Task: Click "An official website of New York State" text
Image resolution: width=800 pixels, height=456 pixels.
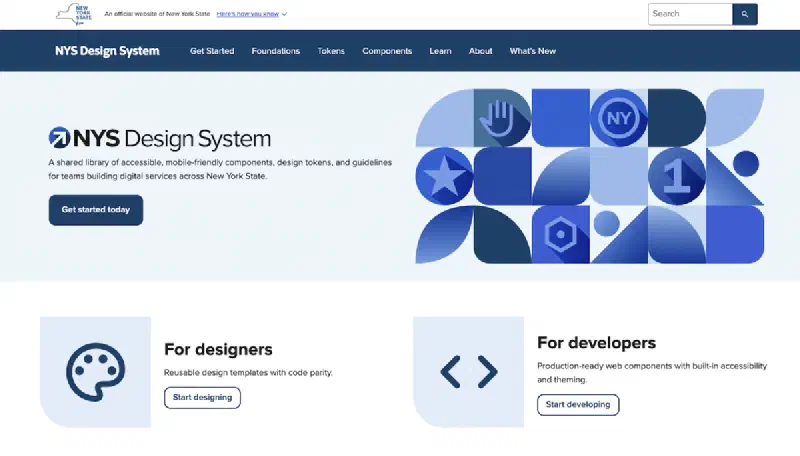Action: click(x=157, y=14)
